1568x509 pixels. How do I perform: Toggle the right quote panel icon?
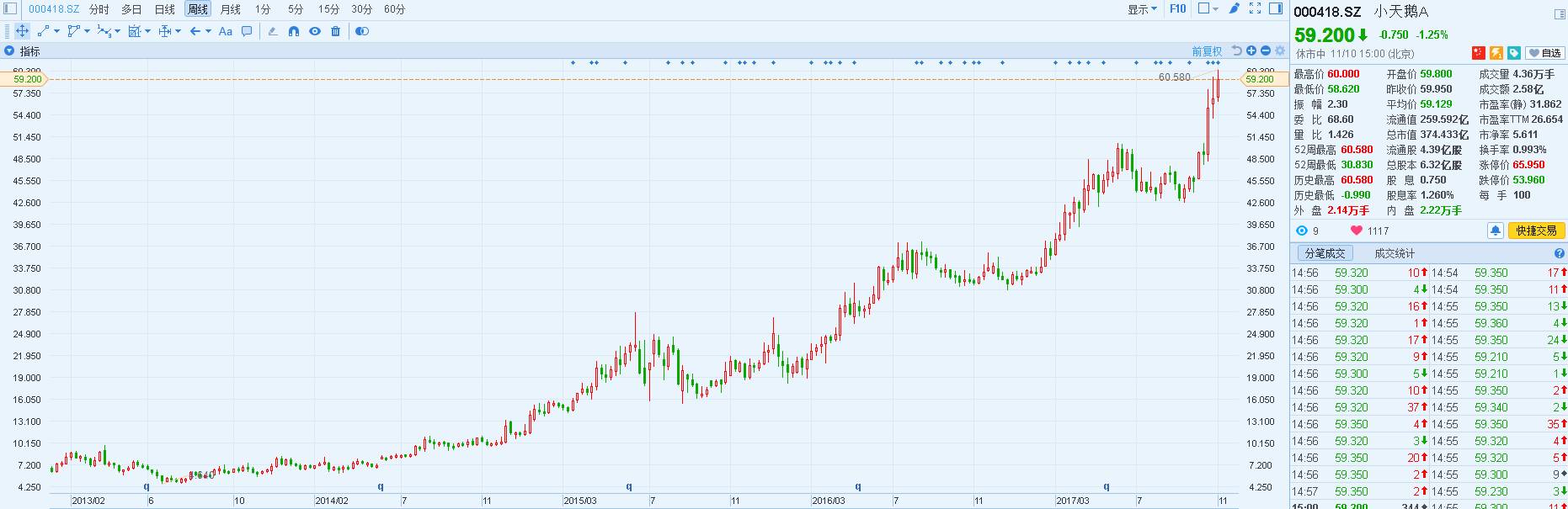[1276, 8]
